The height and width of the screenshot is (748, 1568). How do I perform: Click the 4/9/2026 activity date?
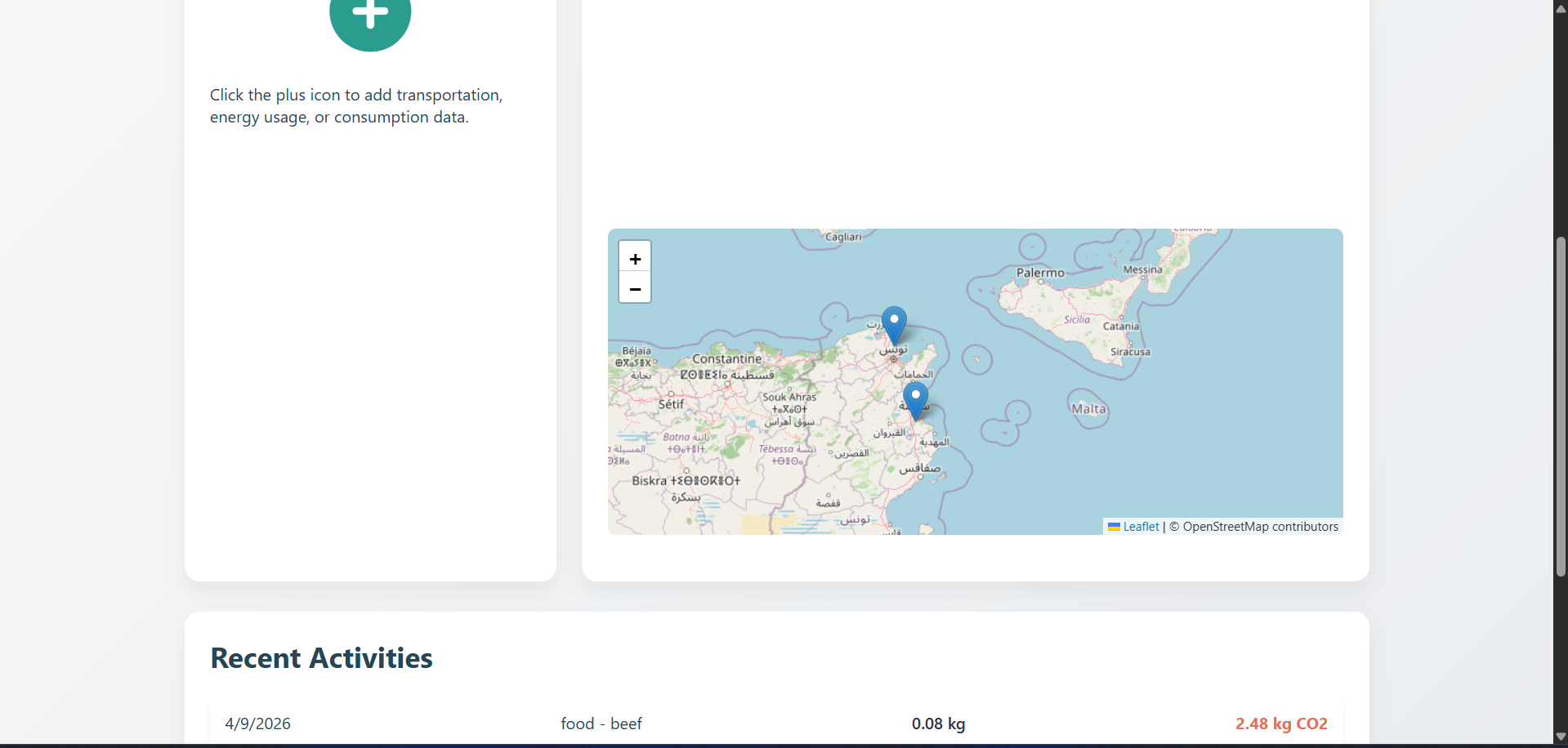[257, 724]
